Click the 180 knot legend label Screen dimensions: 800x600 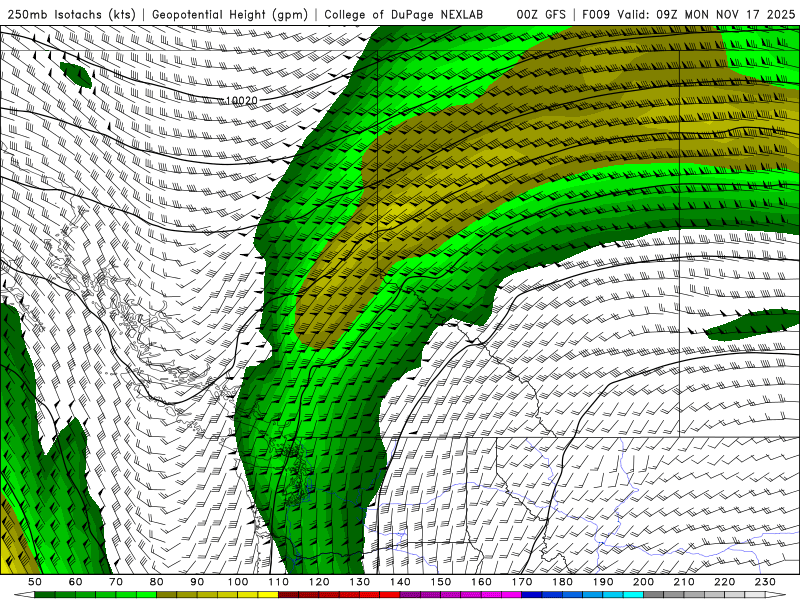point(562,582)
